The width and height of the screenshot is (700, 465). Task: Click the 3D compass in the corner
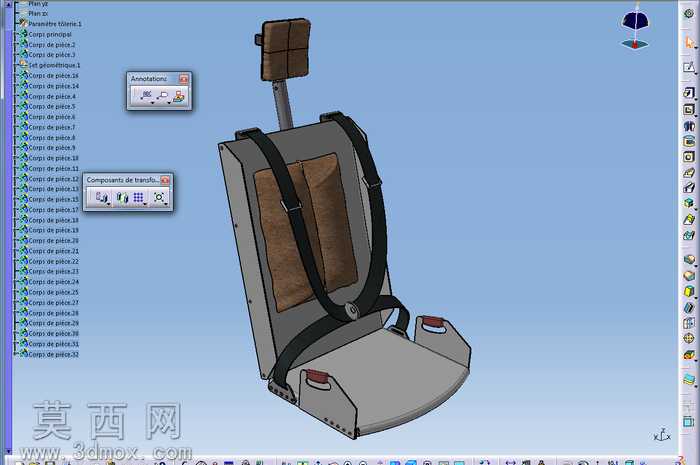(x=635, y=28)
